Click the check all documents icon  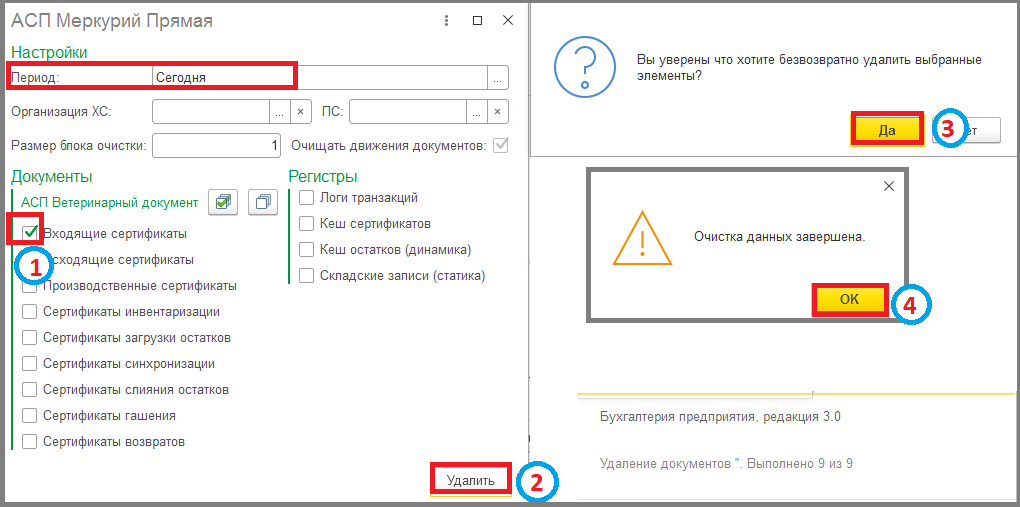click(222, 202)
